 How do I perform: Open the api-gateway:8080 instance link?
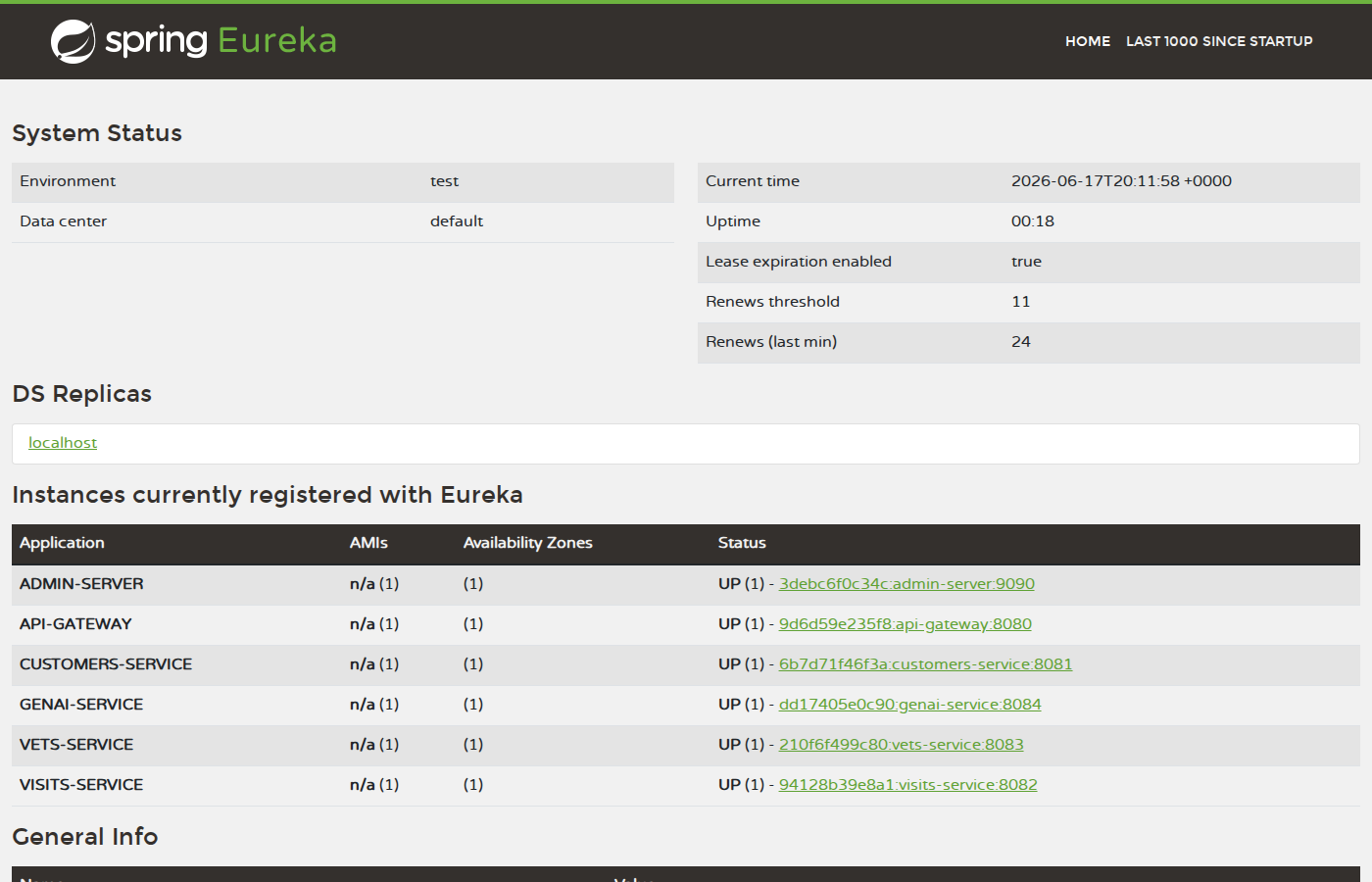(x=906, y=624)
